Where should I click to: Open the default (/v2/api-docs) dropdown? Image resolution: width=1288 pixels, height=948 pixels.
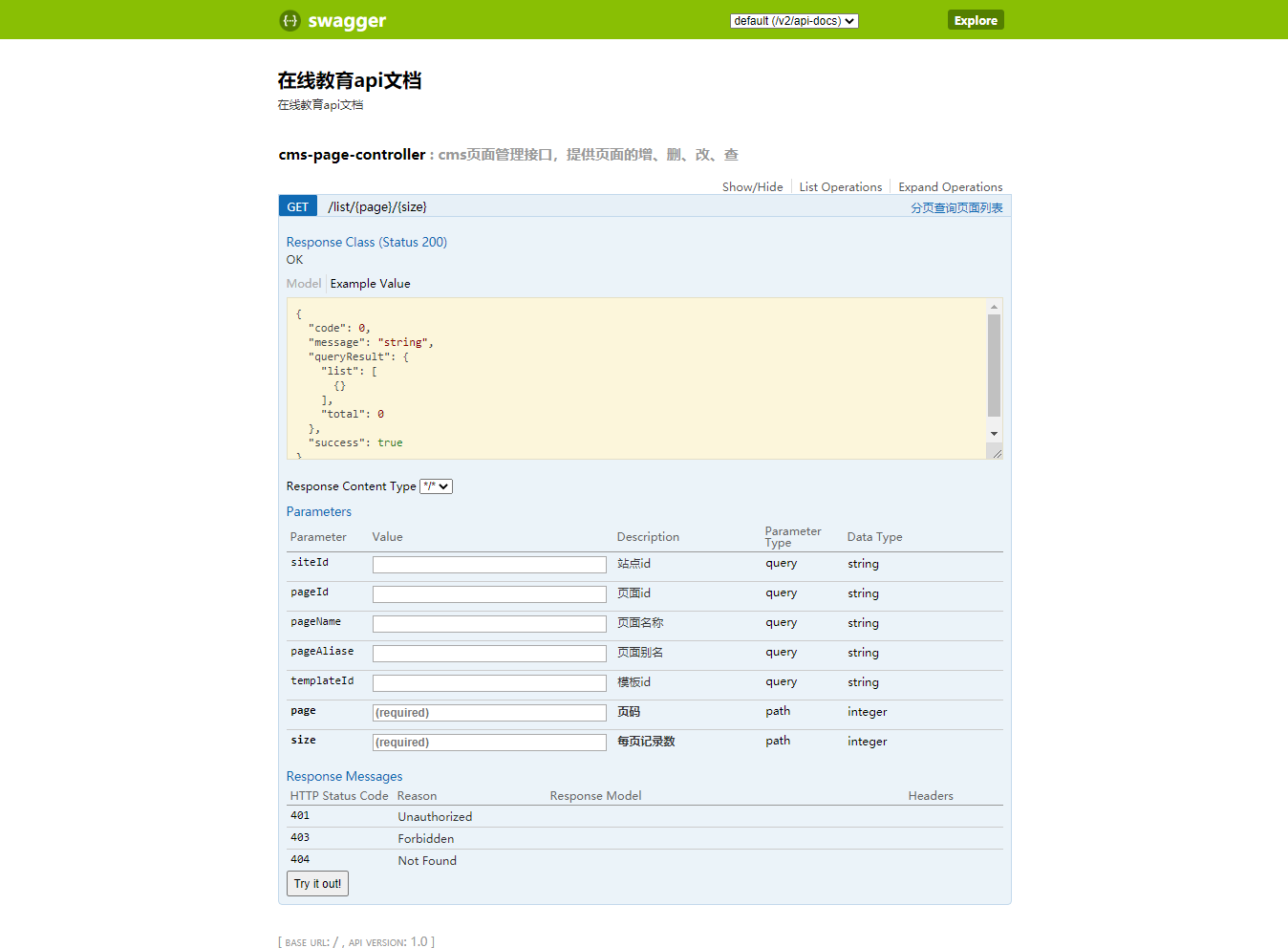pos(794,21)
